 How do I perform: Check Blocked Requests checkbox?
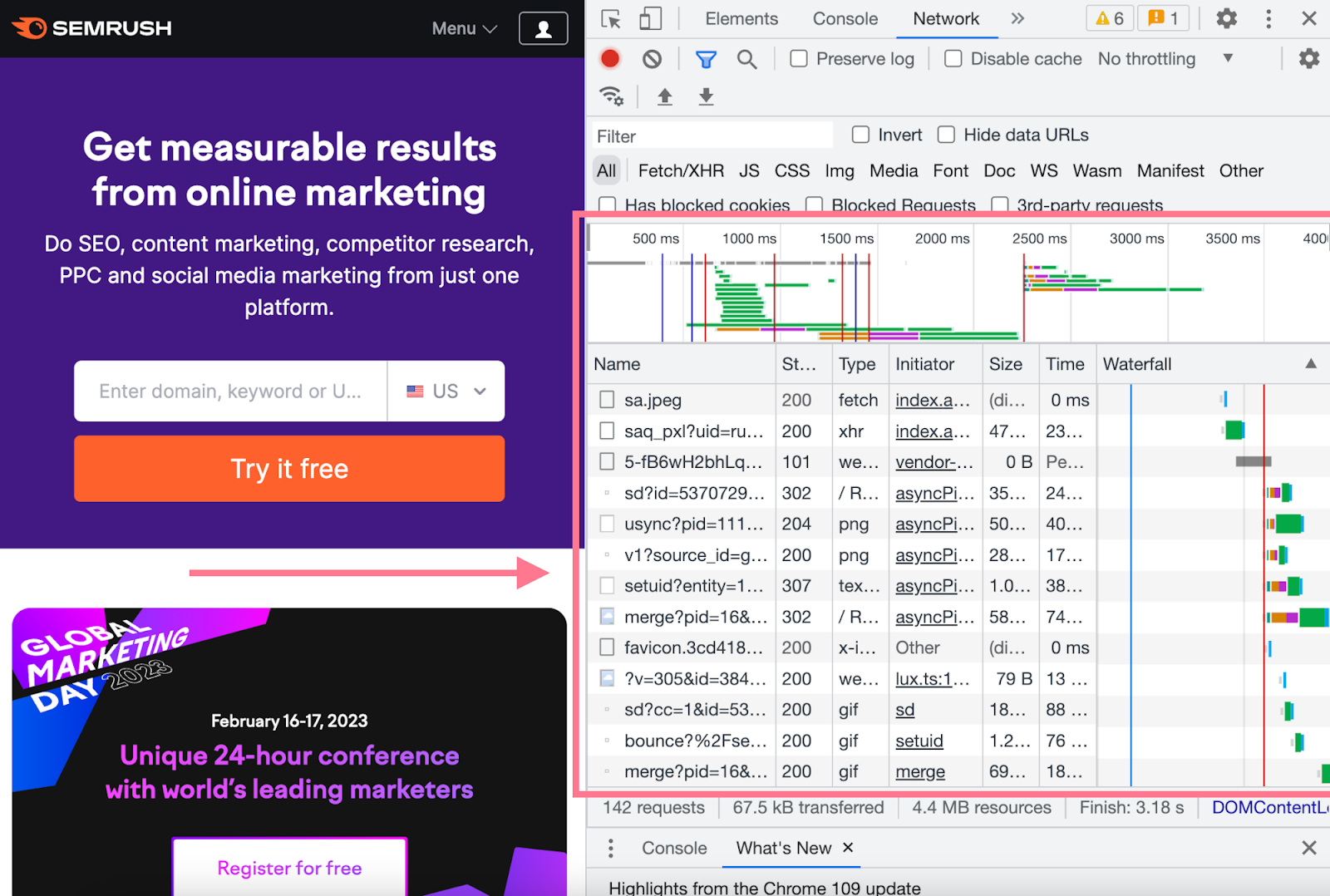pos(814,204)
